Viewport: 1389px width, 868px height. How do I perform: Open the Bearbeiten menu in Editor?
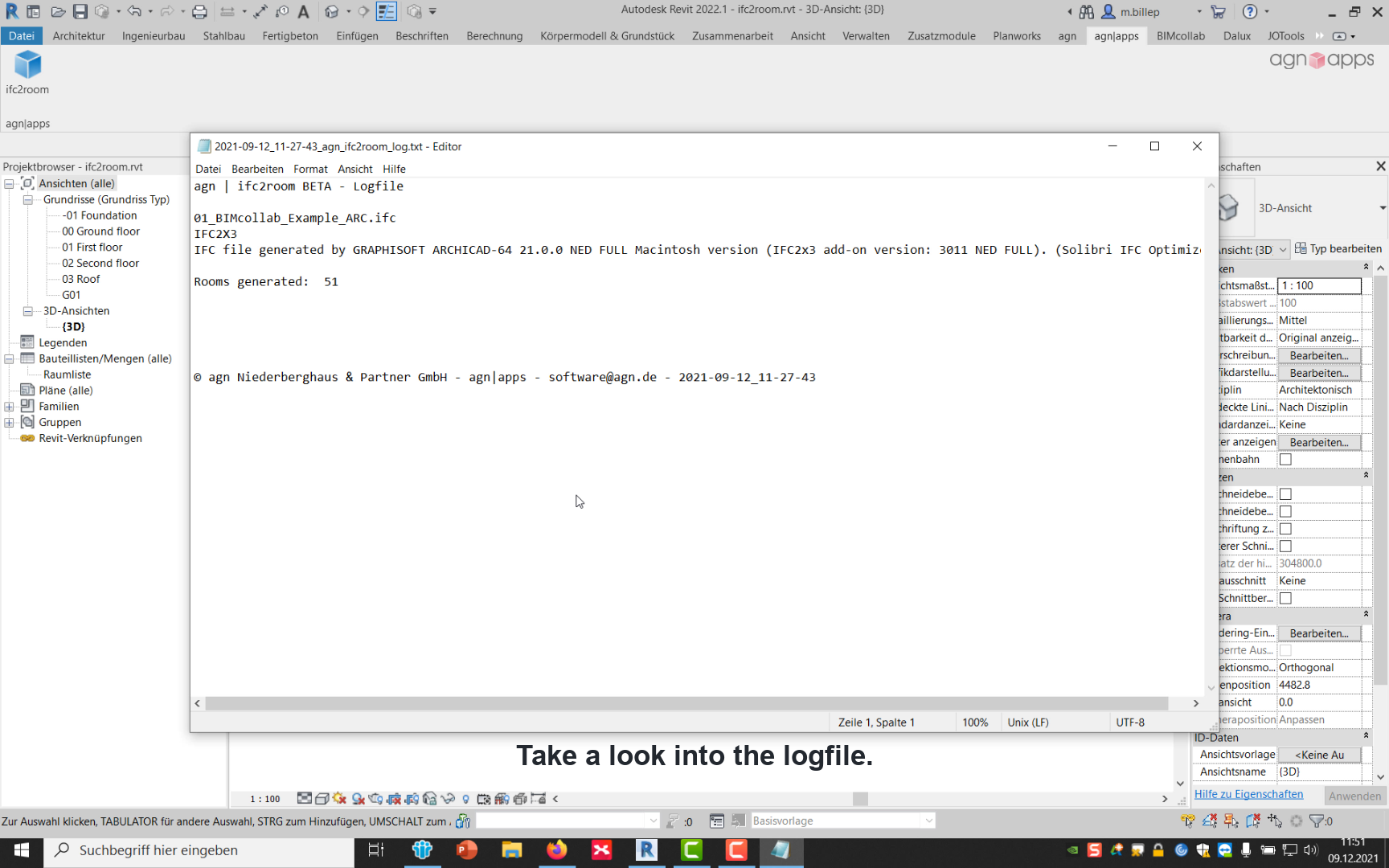pos(257,169)
